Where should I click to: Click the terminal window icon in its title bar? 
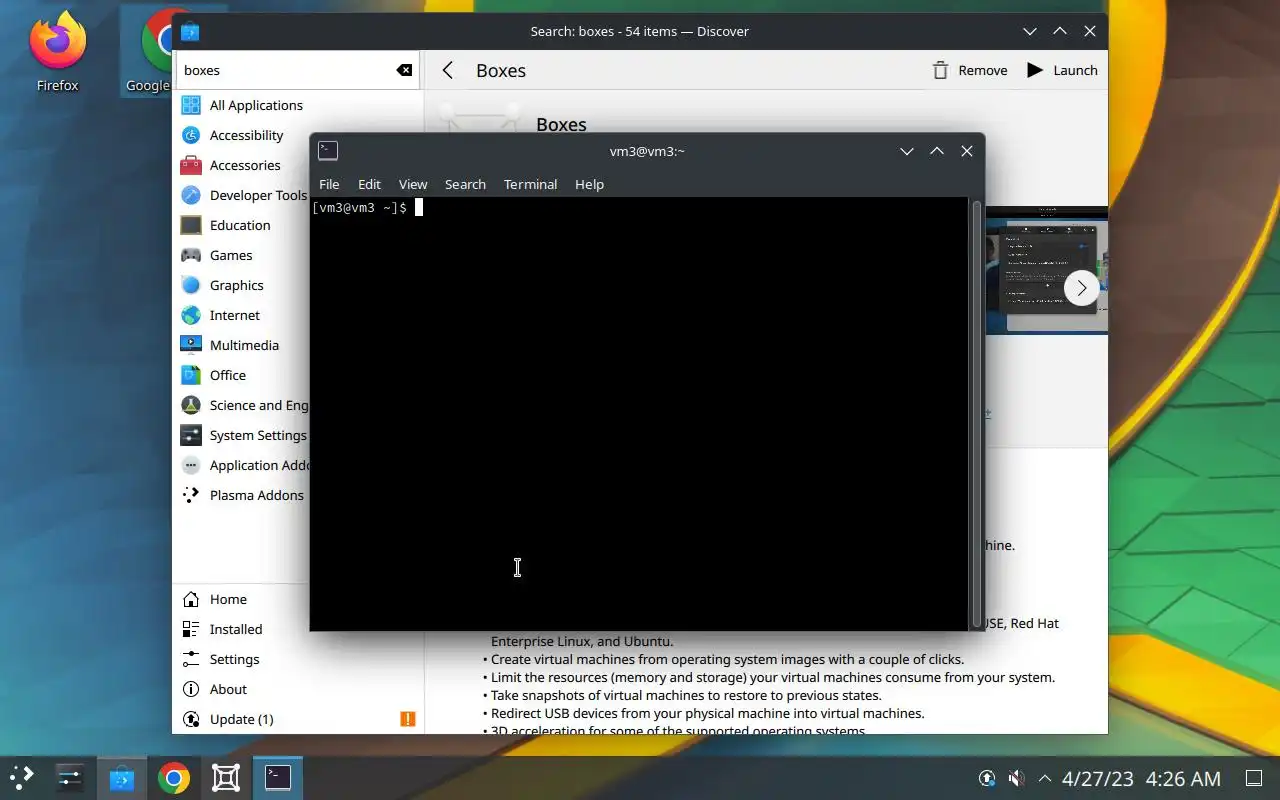pos(328,151)
